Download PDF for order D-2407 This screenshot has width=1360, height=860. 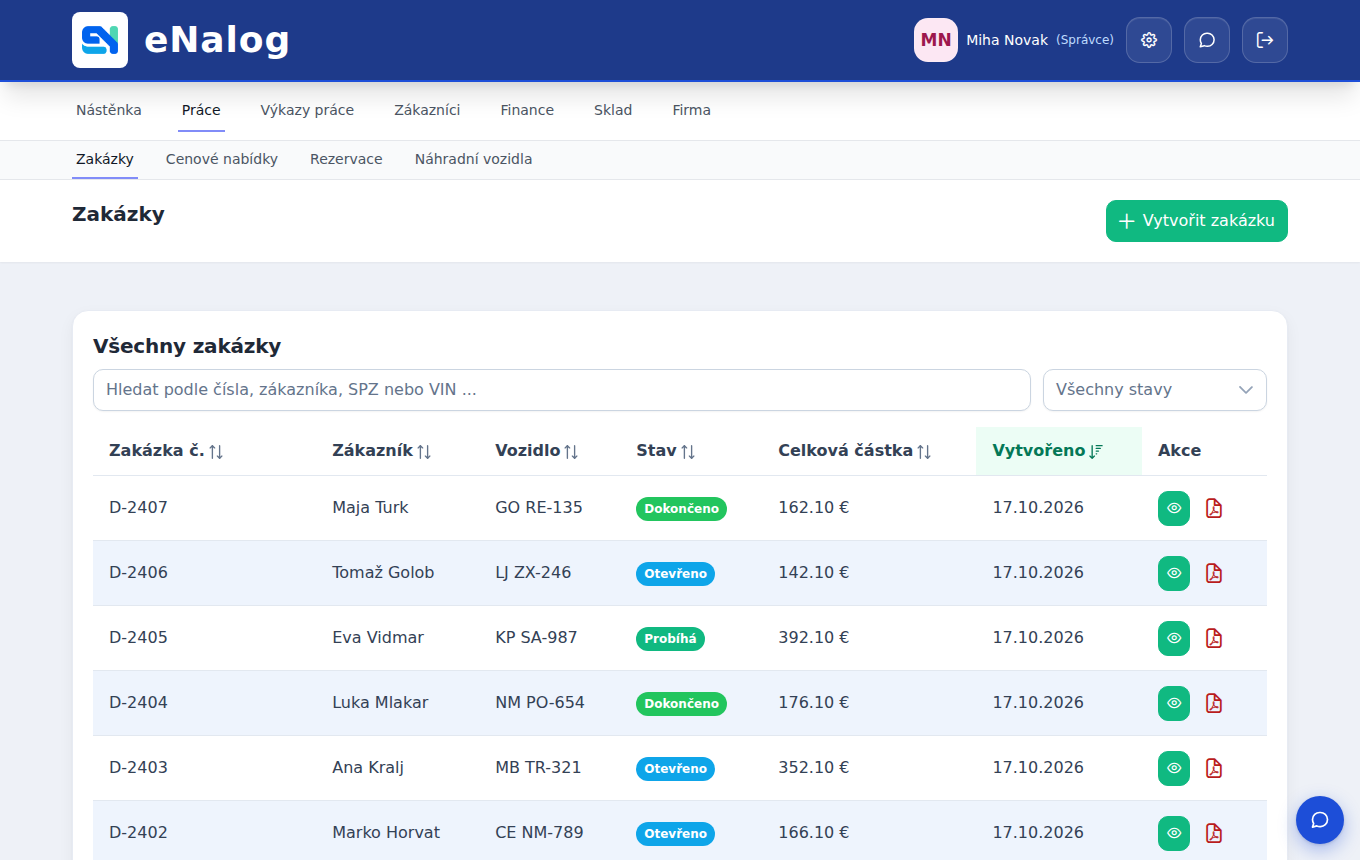pos(1214,508)
